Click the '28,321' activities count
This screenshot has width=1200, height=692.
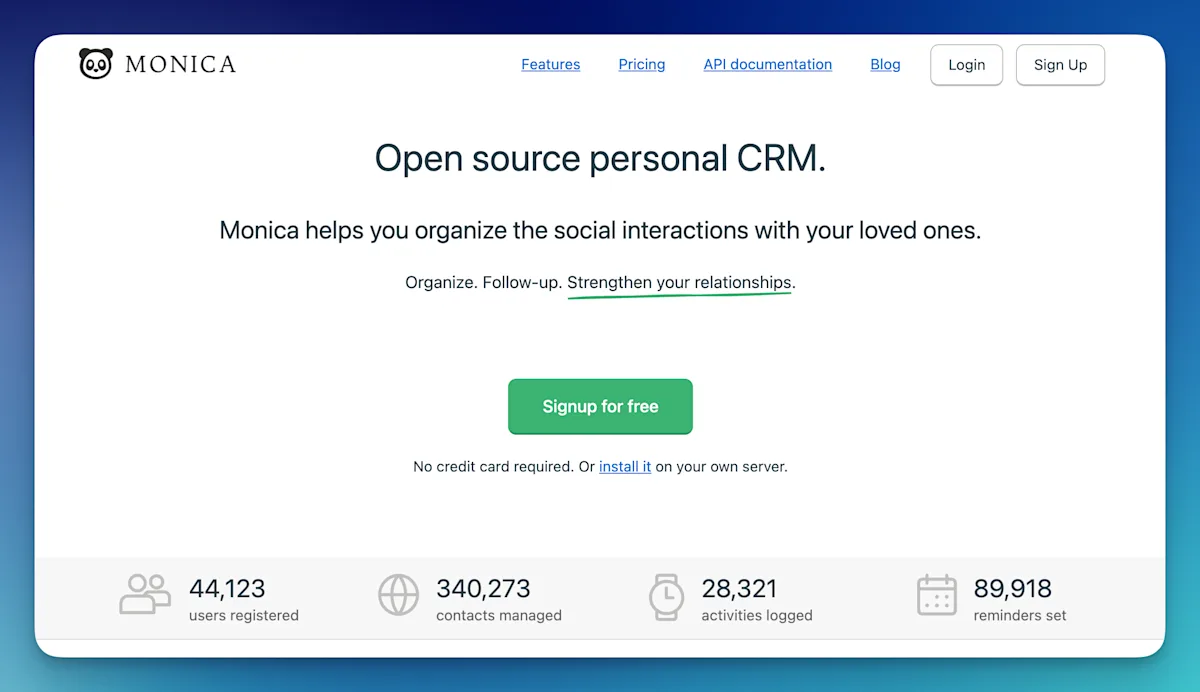pos(739,588)
